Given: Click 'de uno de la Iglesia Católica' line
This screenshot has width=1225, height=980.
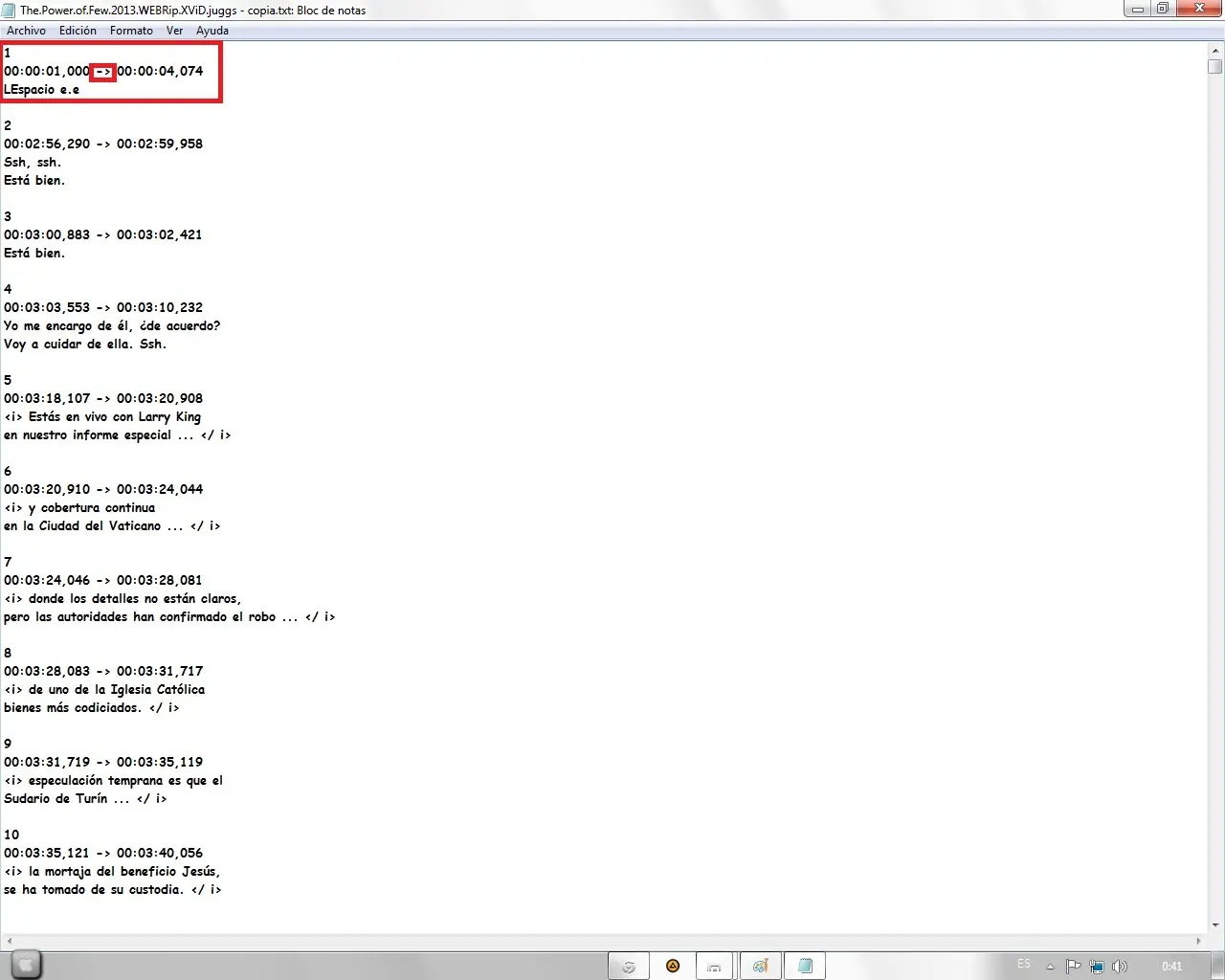Looking at the screenshot, I should pos(104,690).
